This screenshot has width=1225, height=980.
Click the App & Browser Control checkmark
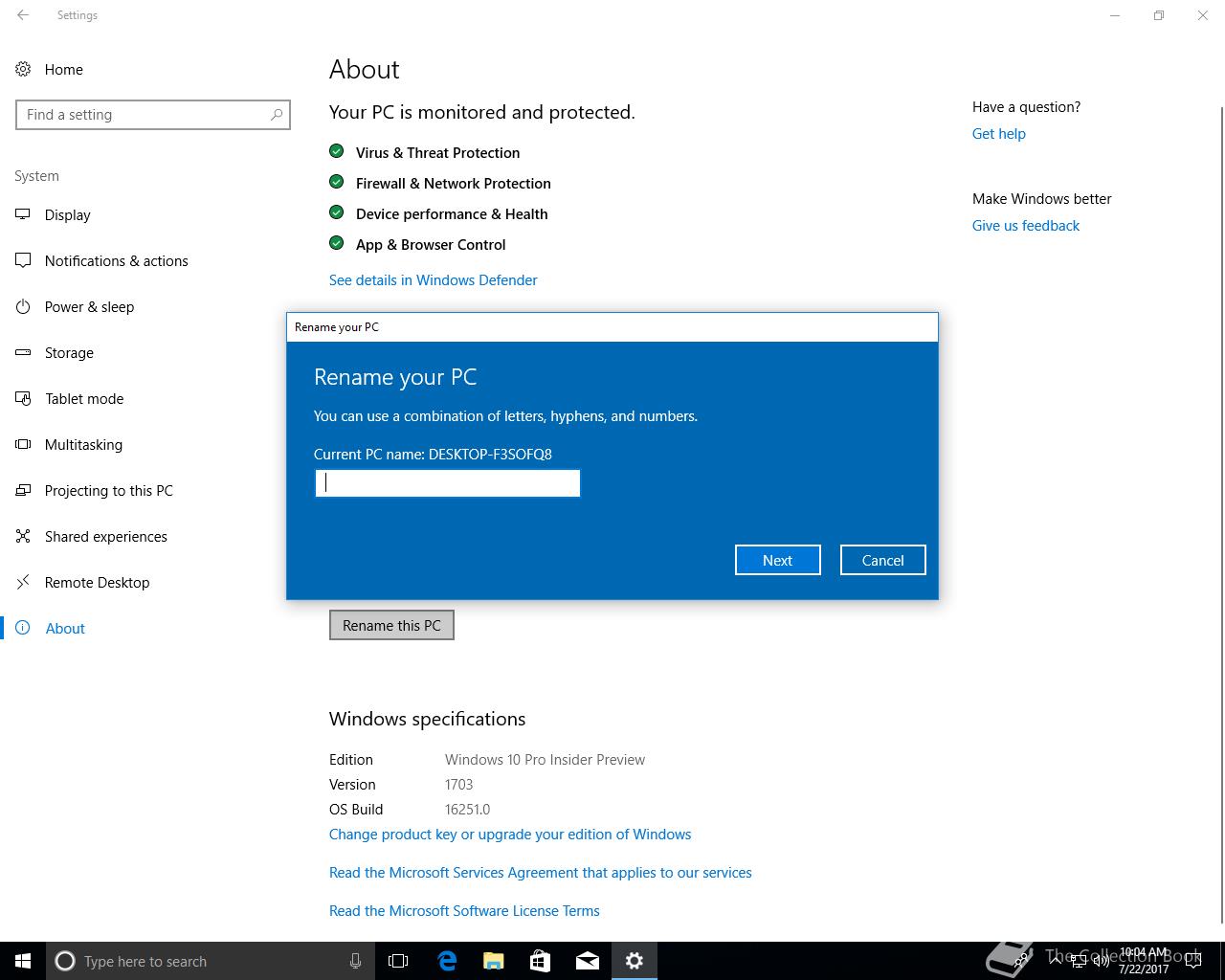(336, 243)
